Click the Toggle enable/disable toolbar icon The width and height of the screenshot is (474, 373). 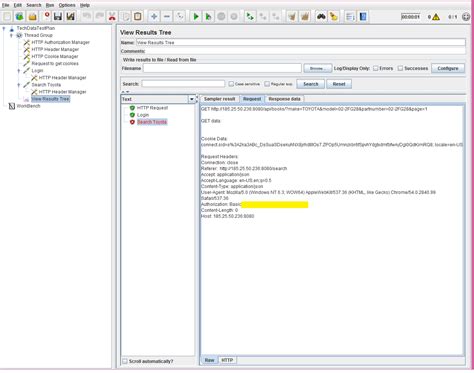pos(180,16)
